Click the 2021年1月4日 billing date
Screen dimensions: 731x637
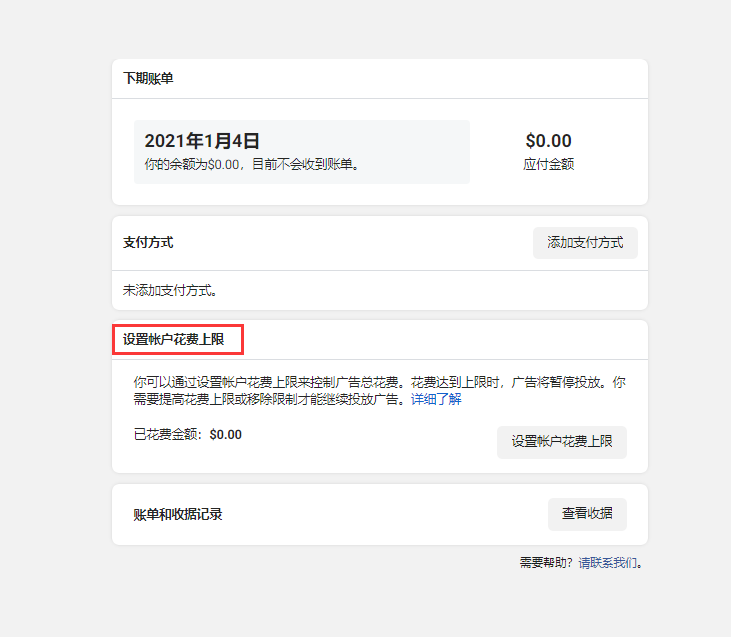point(202,141)
